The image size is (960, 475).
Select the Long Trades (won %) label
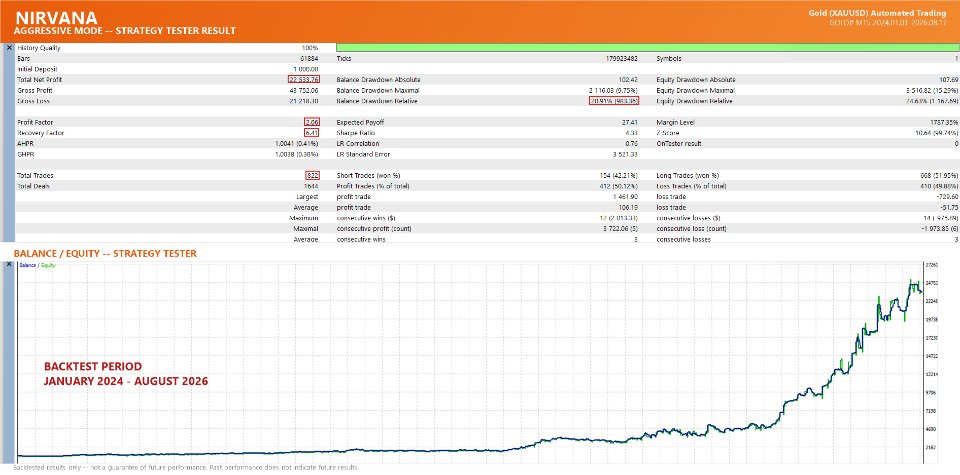pyautogui.click(x=688, y=176)
